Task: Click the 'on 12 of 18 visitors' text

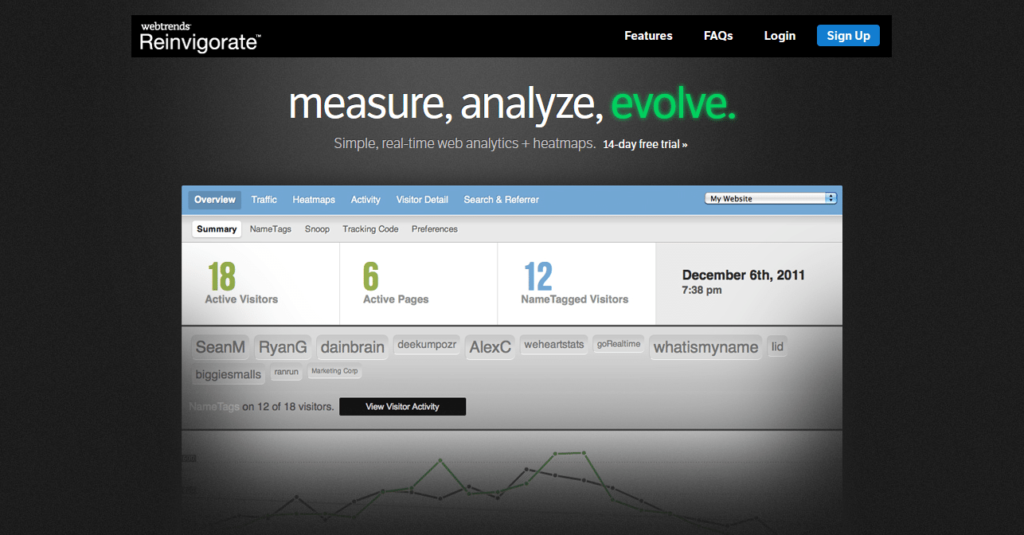Action: pyautogui.click(x=287, y=406)
